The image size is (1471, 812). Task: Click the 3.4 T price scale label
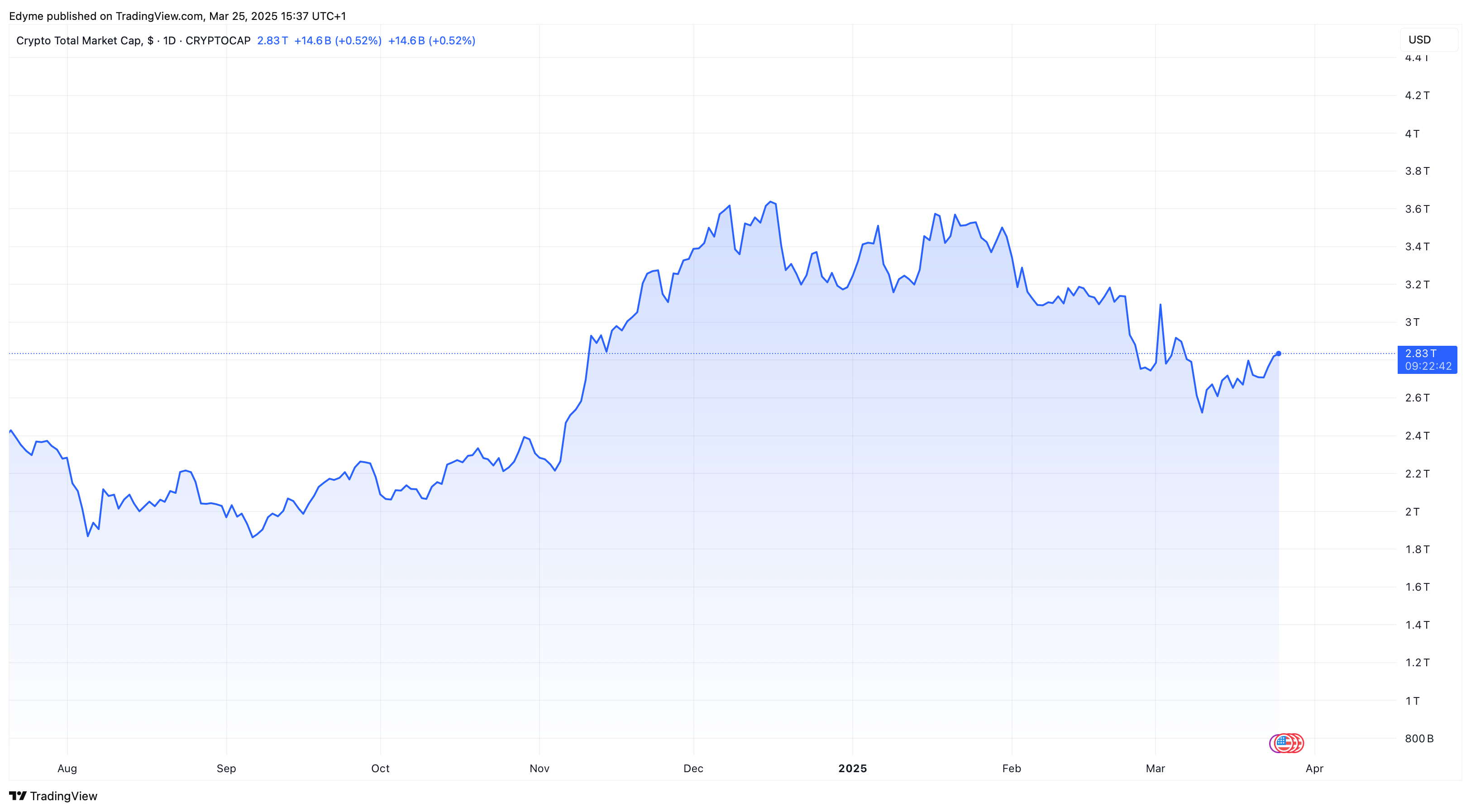(x=1417, y=247)
